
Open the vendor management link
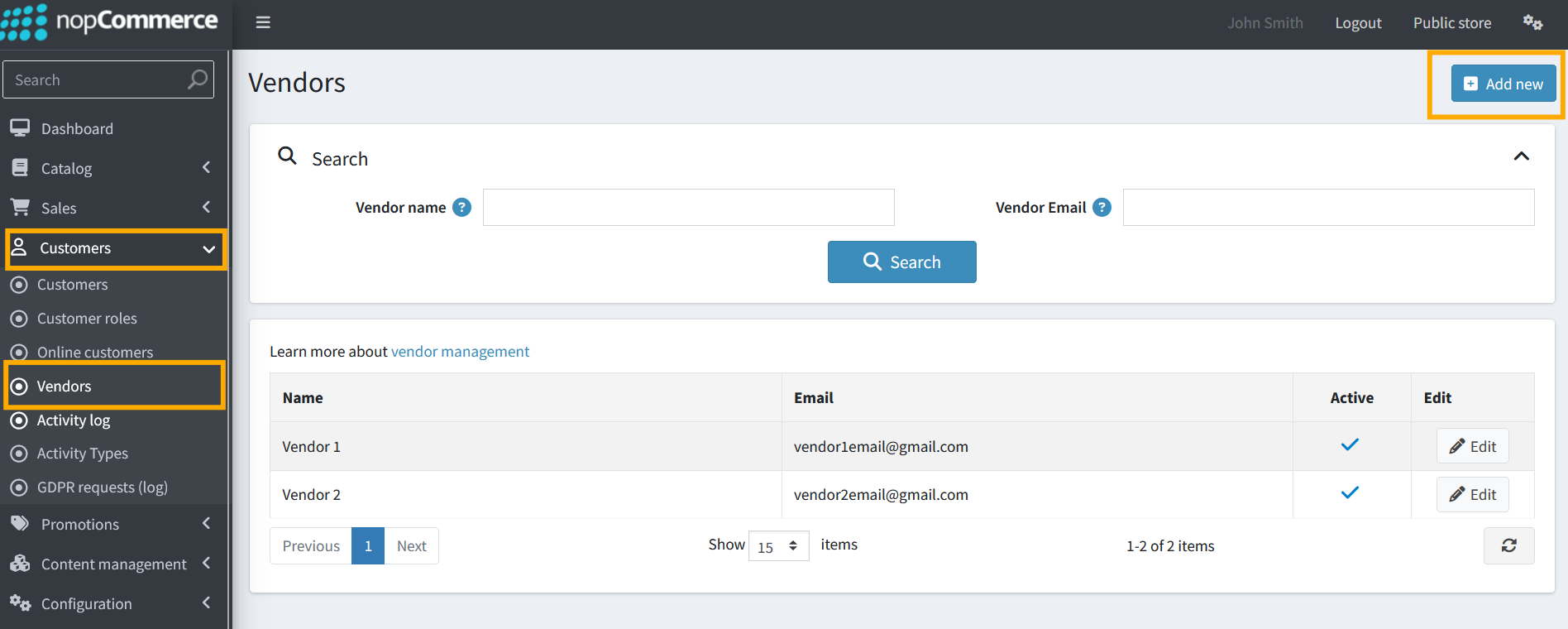tap(460, 351)
